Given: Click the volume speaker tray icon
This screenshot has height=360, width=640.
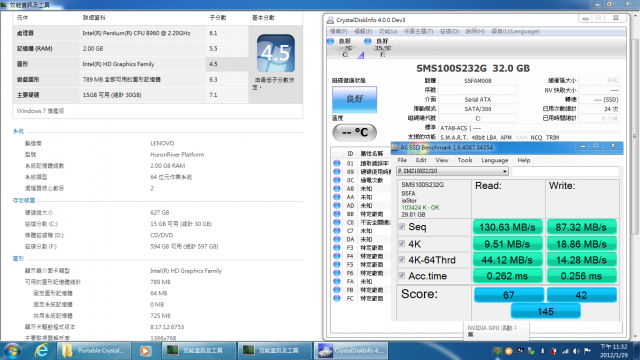Looking at the screenshot, I should coord(576,351).
